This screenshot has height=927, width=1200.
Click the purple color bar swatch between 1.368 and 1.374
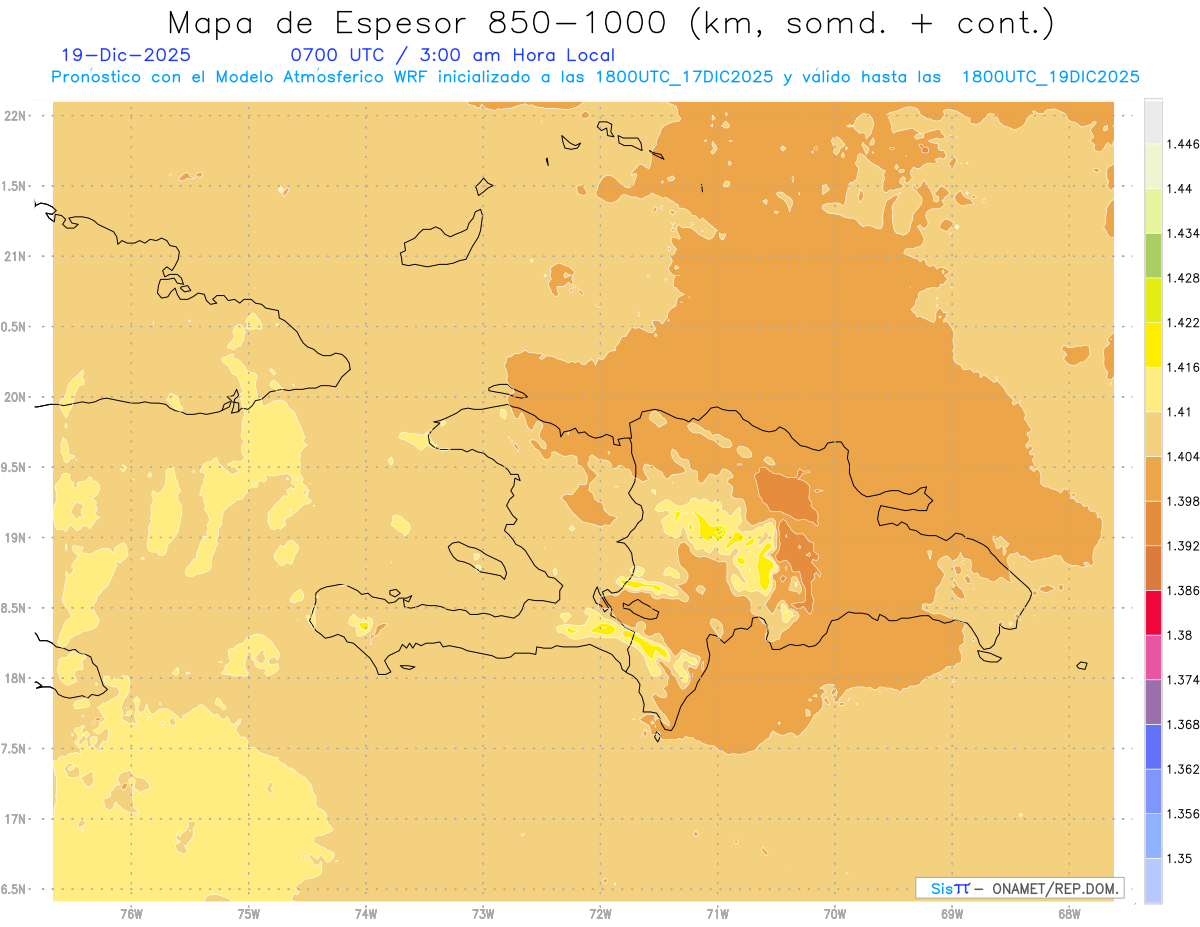[x=1153, y=702]
